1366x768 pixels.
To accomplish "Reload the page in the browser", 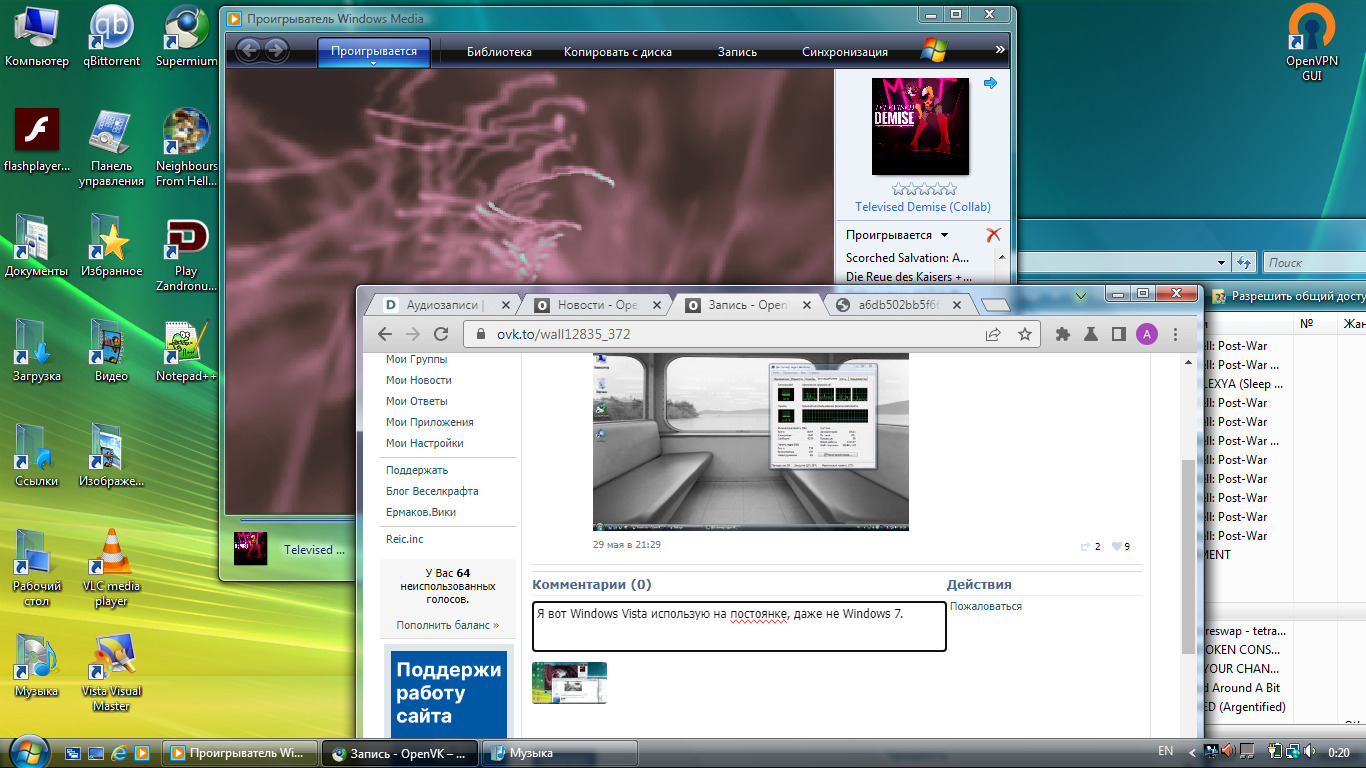I will click(440, 334).
